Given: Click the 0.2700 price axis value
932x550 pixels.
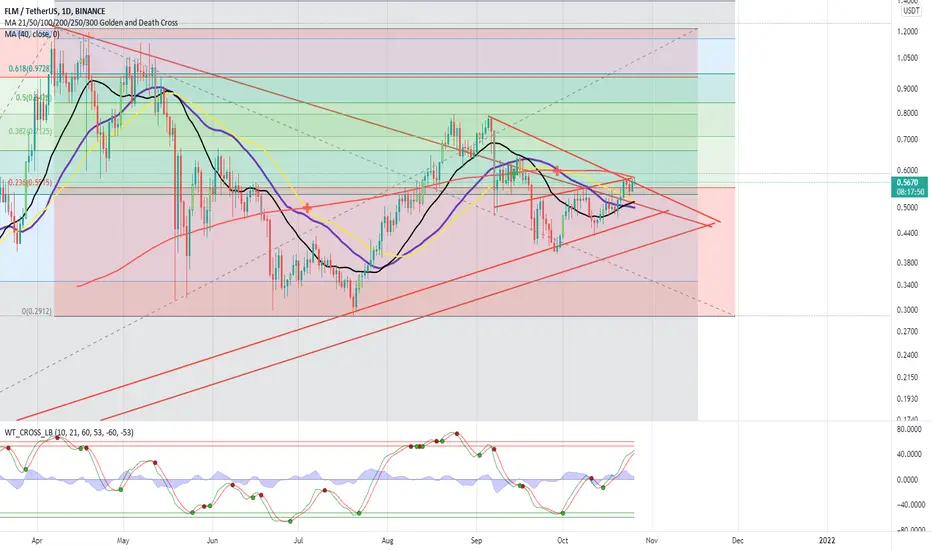Looking at the screenshot, I should point(907,332).
